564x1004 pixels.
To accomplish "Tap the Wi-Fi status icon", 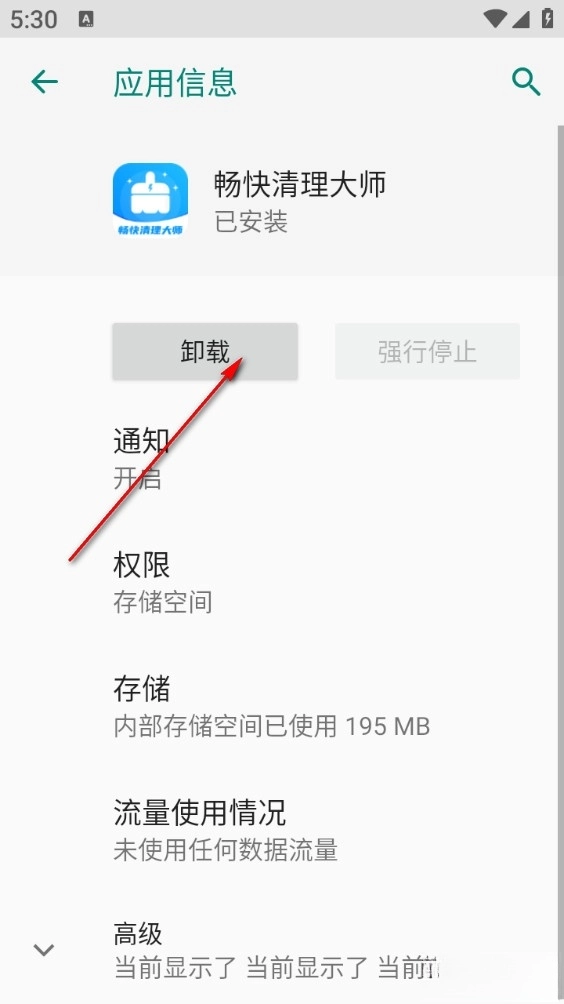I will point(496,19).
